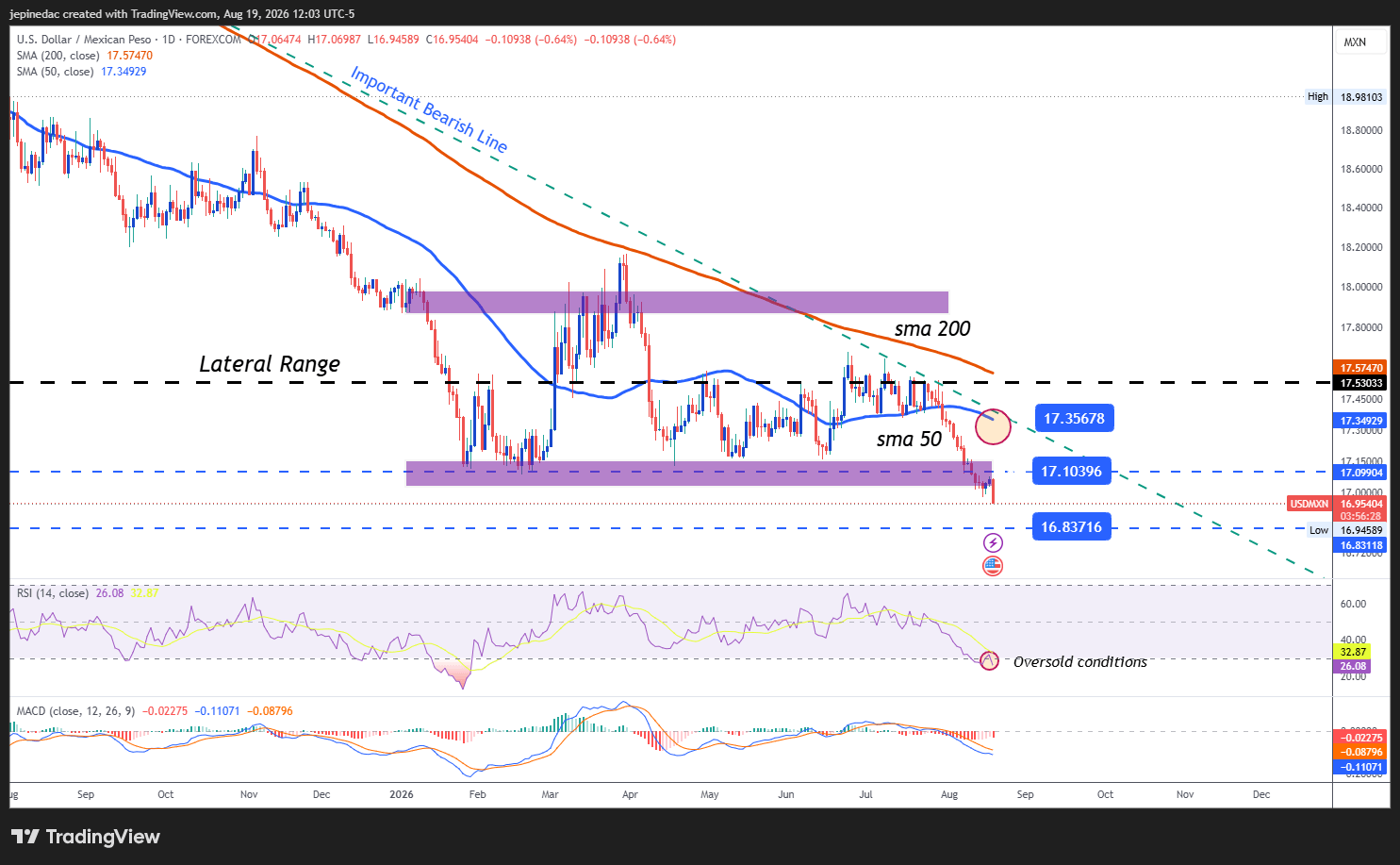Click the 60.00 RSI scale label

click(x=1353, y=604)
